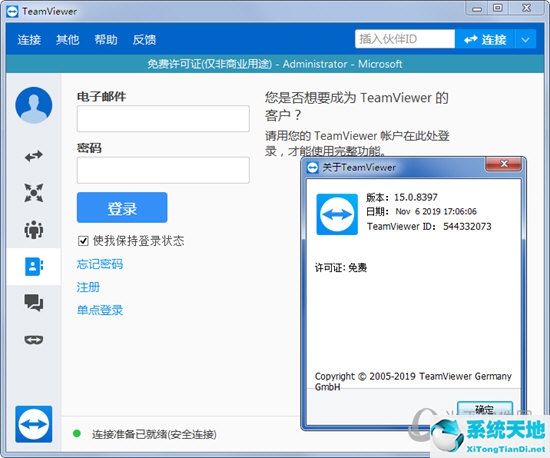The height and width of the screenshot is (458, 550).
Task: Click the TeamViewer title bar app icon
Action: pos(12,11)
